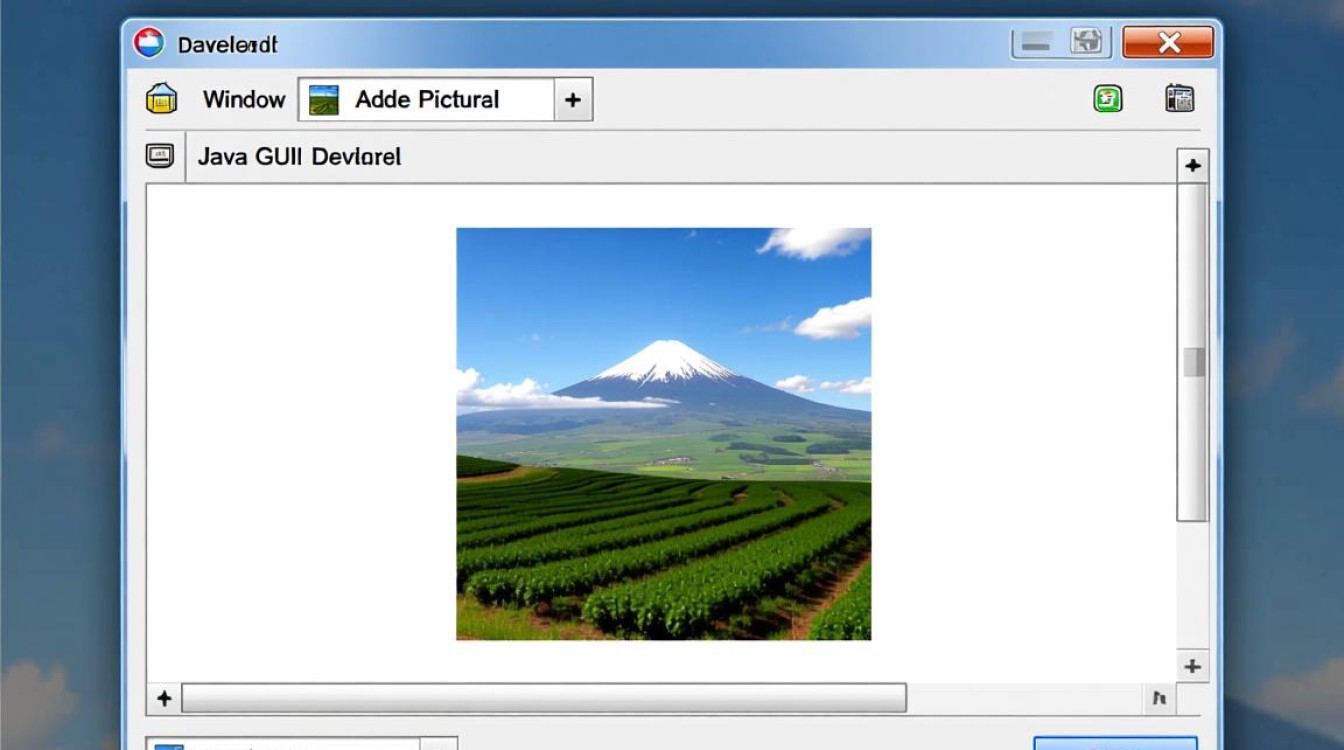Click the plus icon at the panel's top-right corner
Viewport: 1344px width, 750px height.
[x=1192, y=163]
